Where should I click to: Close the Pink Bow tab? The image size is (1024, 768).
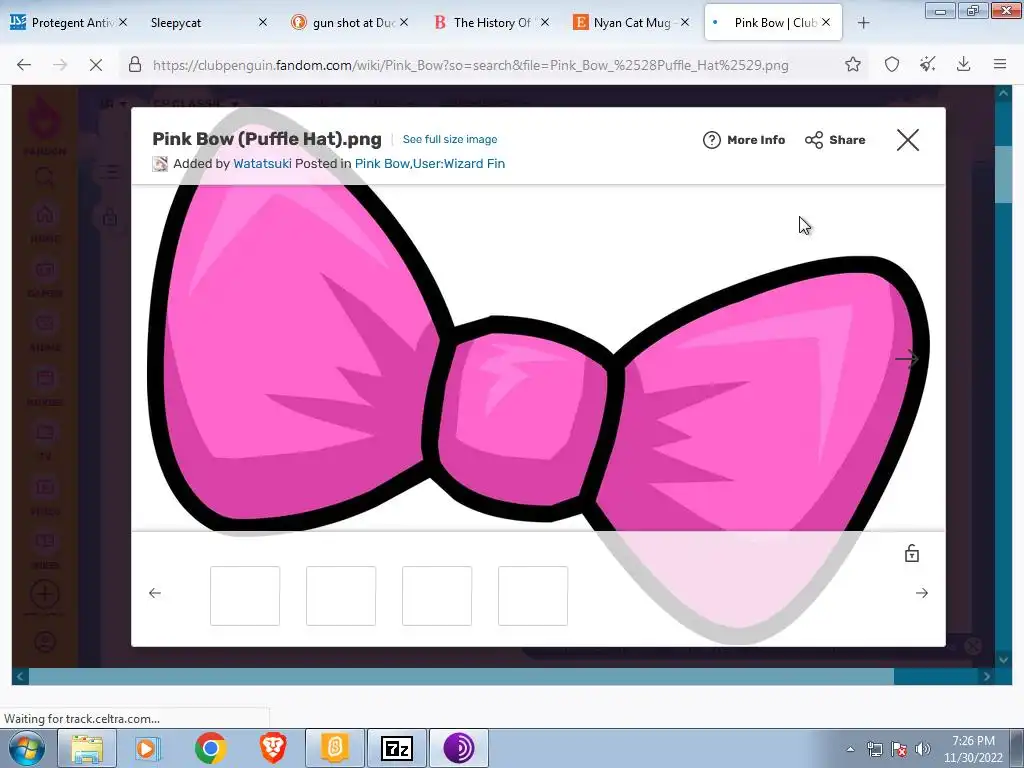coord(826,22)
